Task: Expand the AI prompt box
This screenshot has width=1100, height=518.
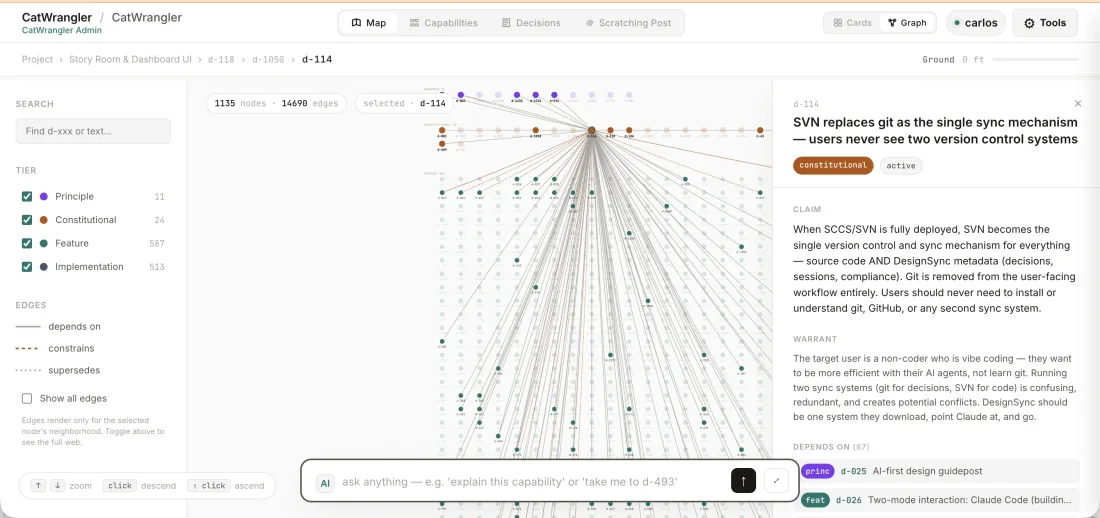Action: [x=777, y=481]
